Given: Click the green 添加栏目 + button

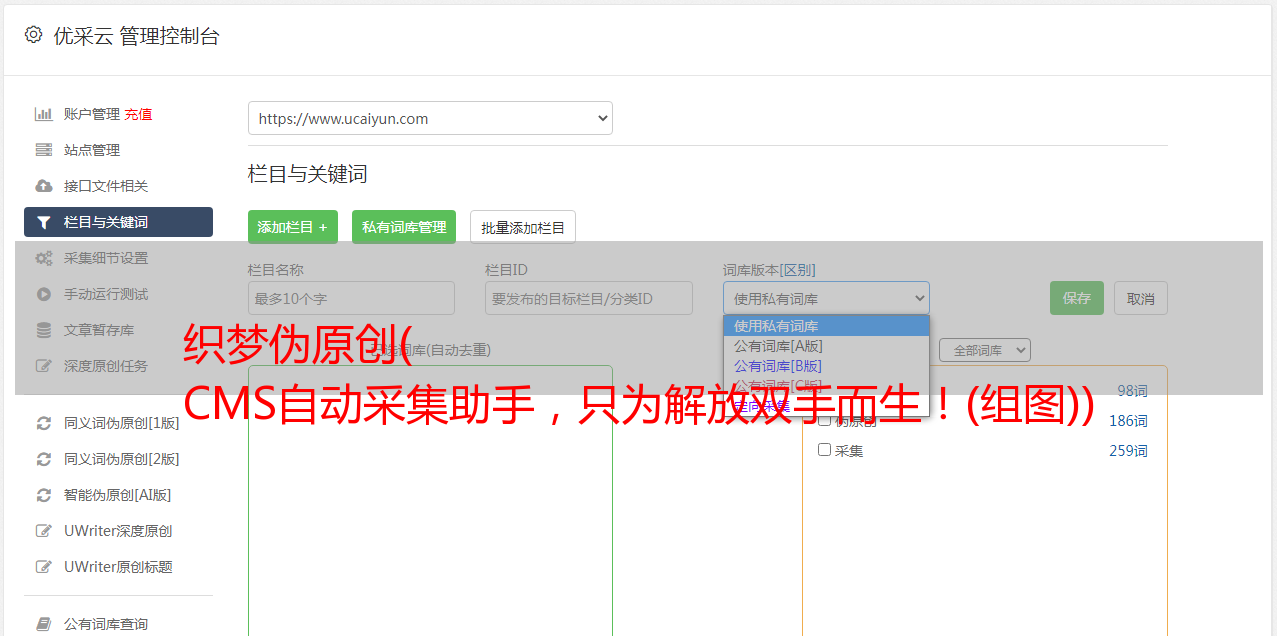Looking at the screenshot, I should (x=293, y=227).
